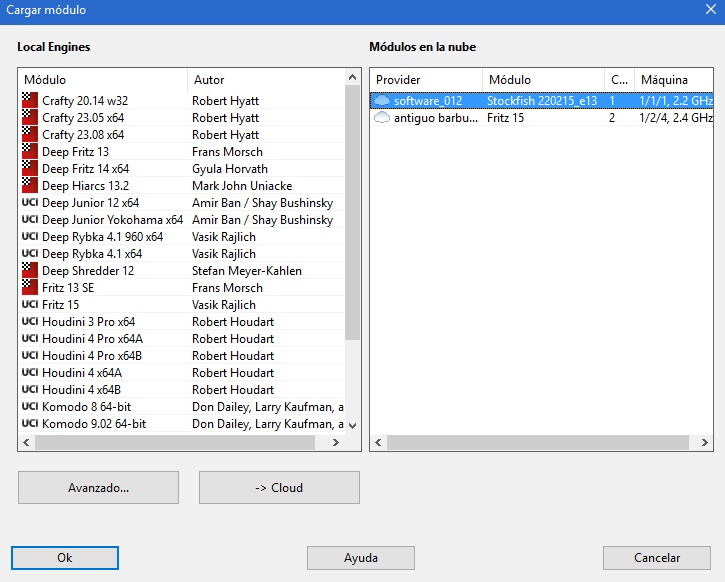Sort cloud engines by Provider column header

point(426,80)
